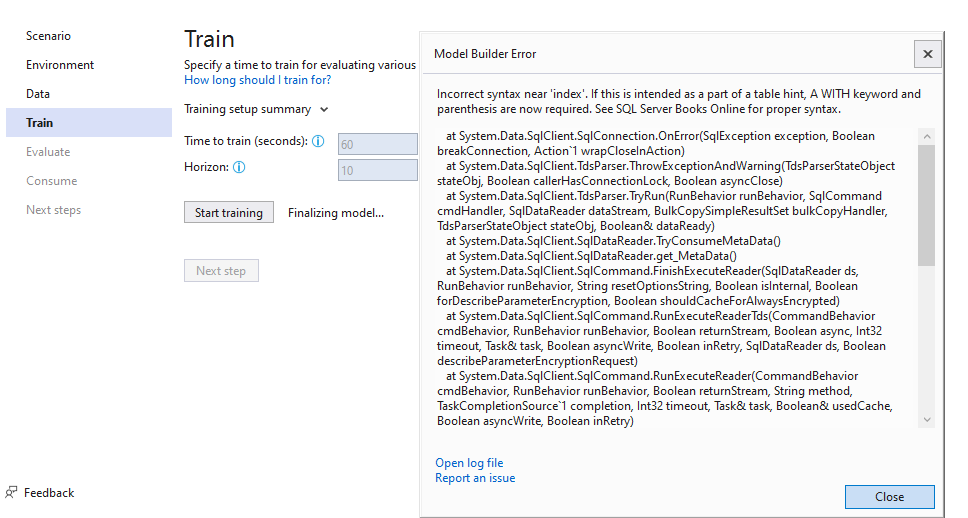968x518 pixels.
Task: Click the 'Model Builder Error' dialog title
Action: click(x=485, y=54)
